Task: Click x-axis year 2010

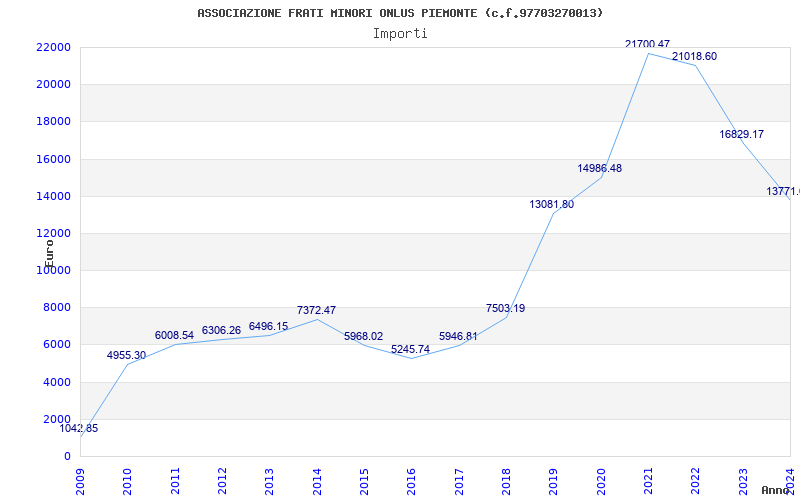Action: click(x=128, y=482)
